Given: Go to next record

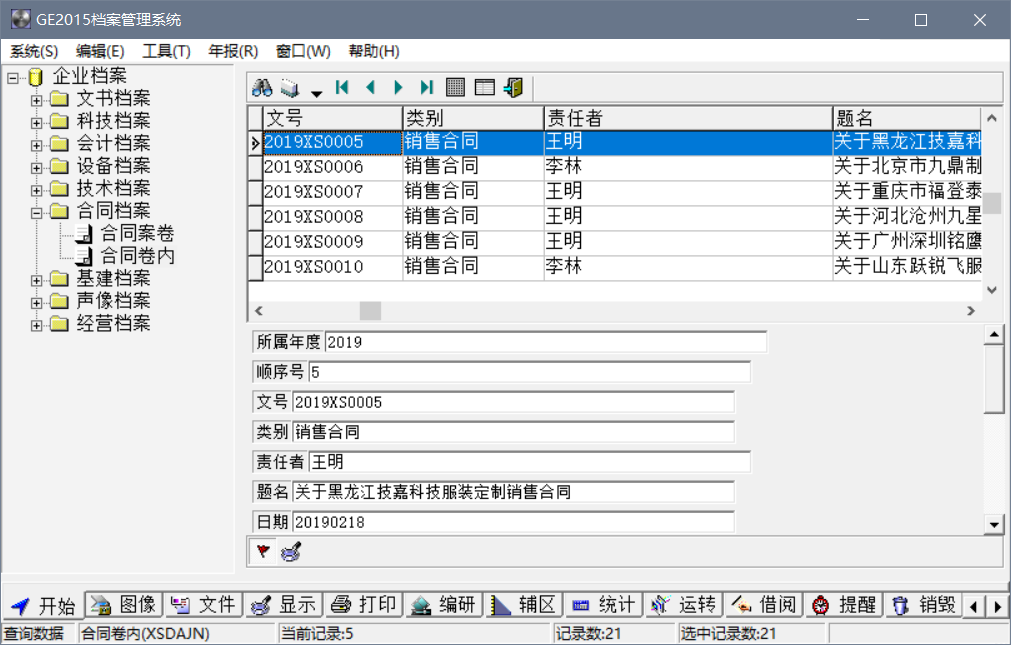Looking at the screenshot, I should [398, 87].
